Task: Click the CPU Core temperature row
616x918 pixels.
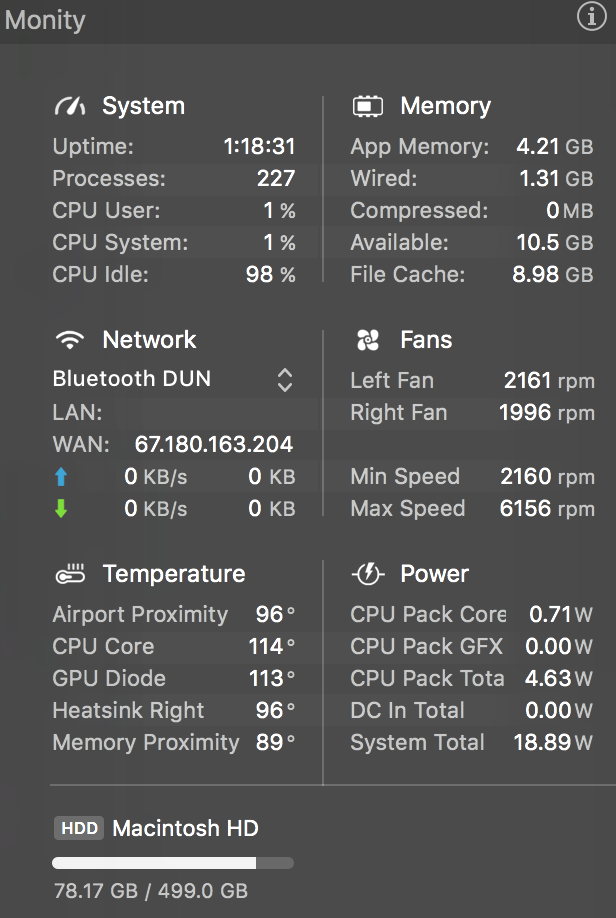Action: coord(174,646)
